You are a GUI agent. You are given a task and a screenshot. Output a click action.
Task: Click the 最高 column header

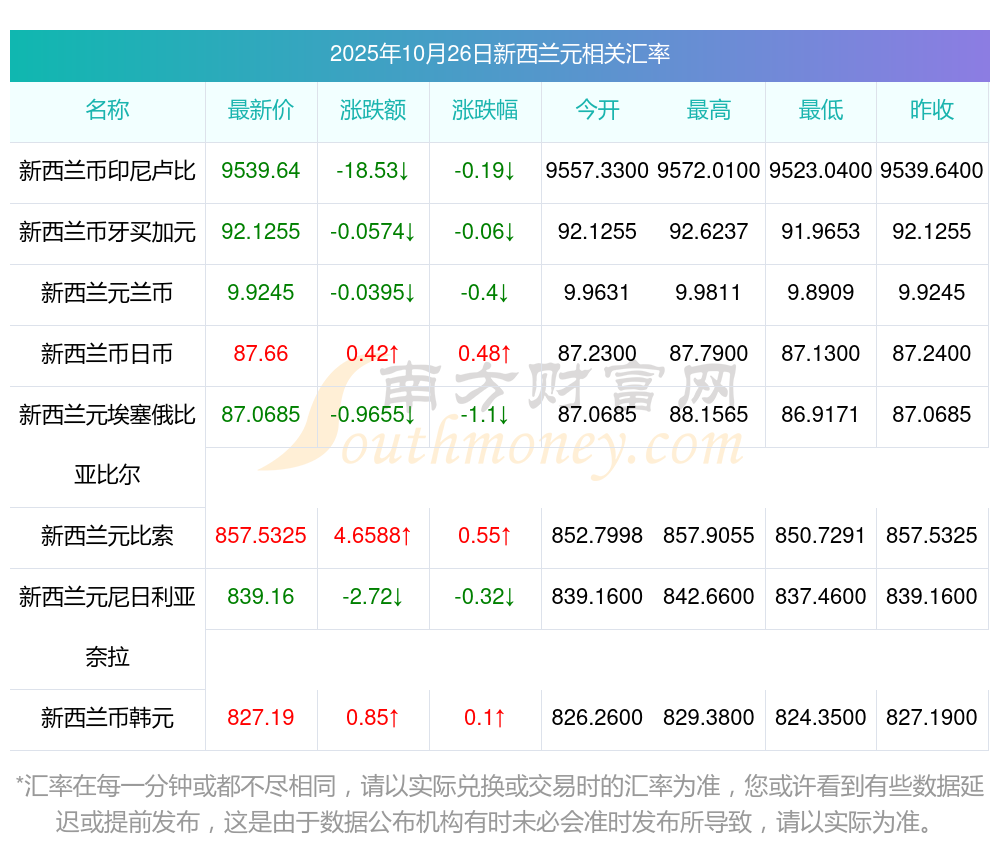(x=709, y=111)
